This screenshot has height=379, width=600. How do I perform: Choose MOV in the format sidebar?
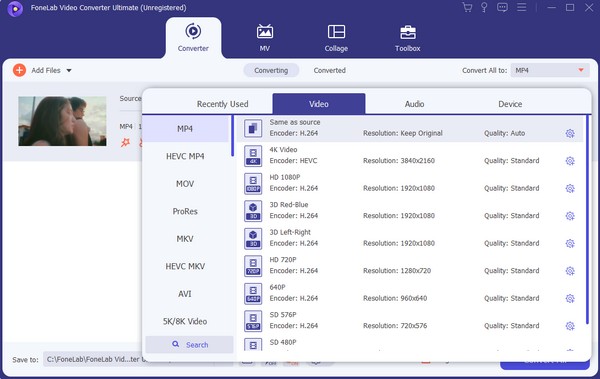(x=185, y=184)
